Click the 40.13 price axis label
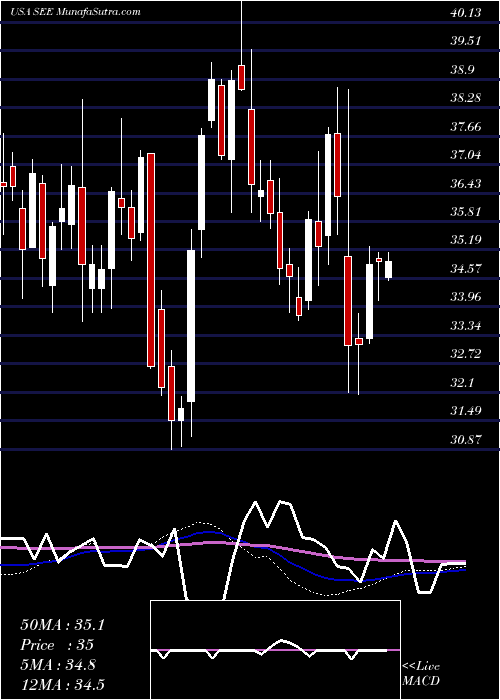The image size is (500, 700). pyautogui.click(x=466, y=12)
